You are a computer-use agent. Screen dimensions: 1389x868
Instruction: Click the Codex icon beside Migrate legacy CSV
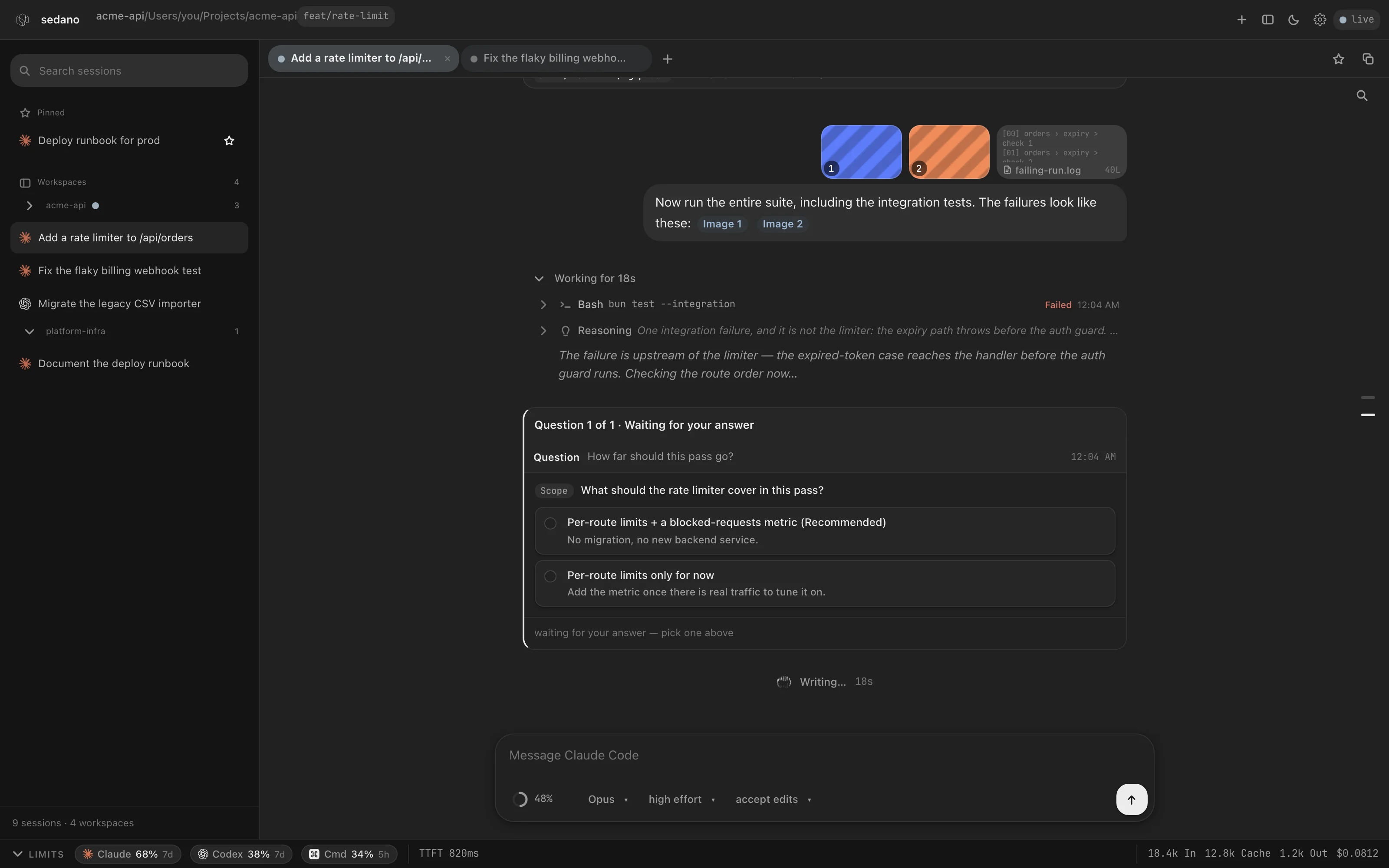[25, 304]
